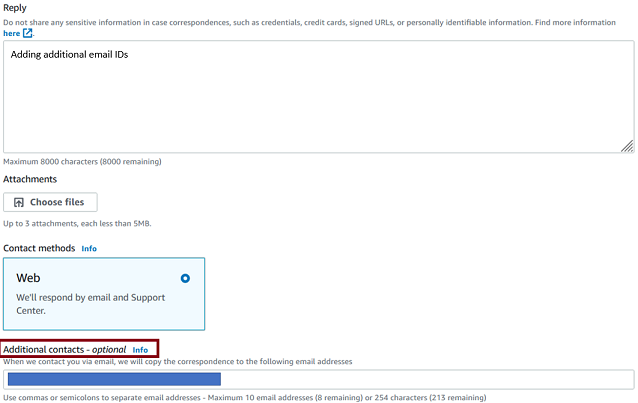Screen dimensions: 638x403
Task: Click the "Additional contacts - optional" label
Action: tap(65, 349)
